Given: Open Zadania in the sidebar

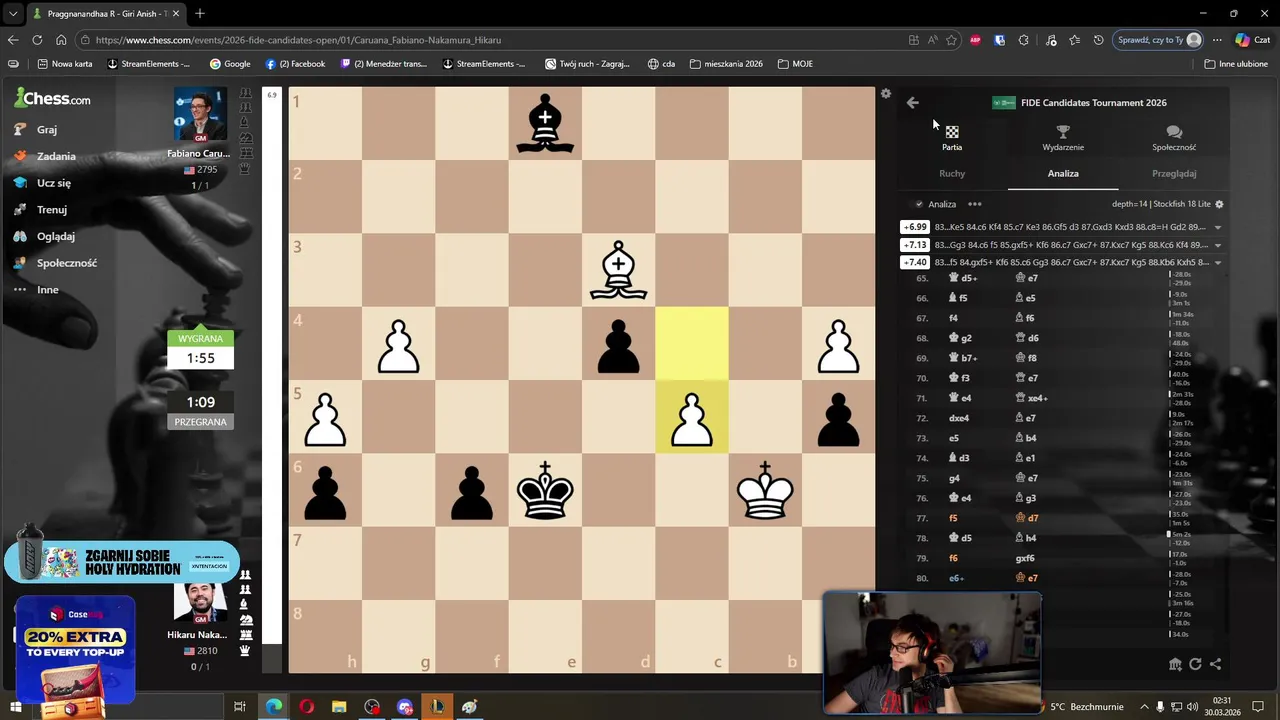Looking at the screenshot, I should point(45,157).
